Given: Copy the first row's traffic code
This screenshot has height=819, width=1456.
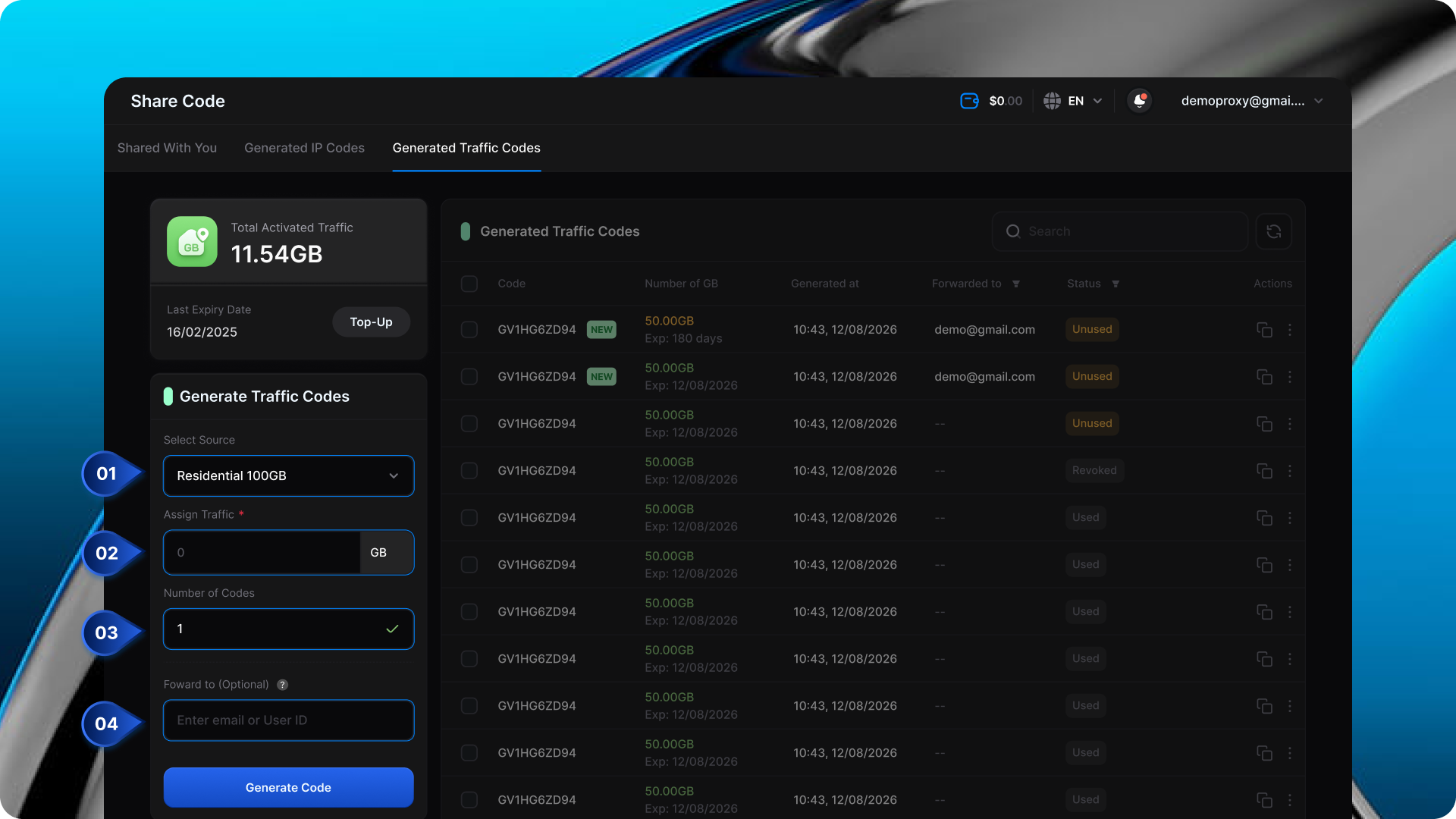Looking at the screenshot, I should tap(1263, 330).
